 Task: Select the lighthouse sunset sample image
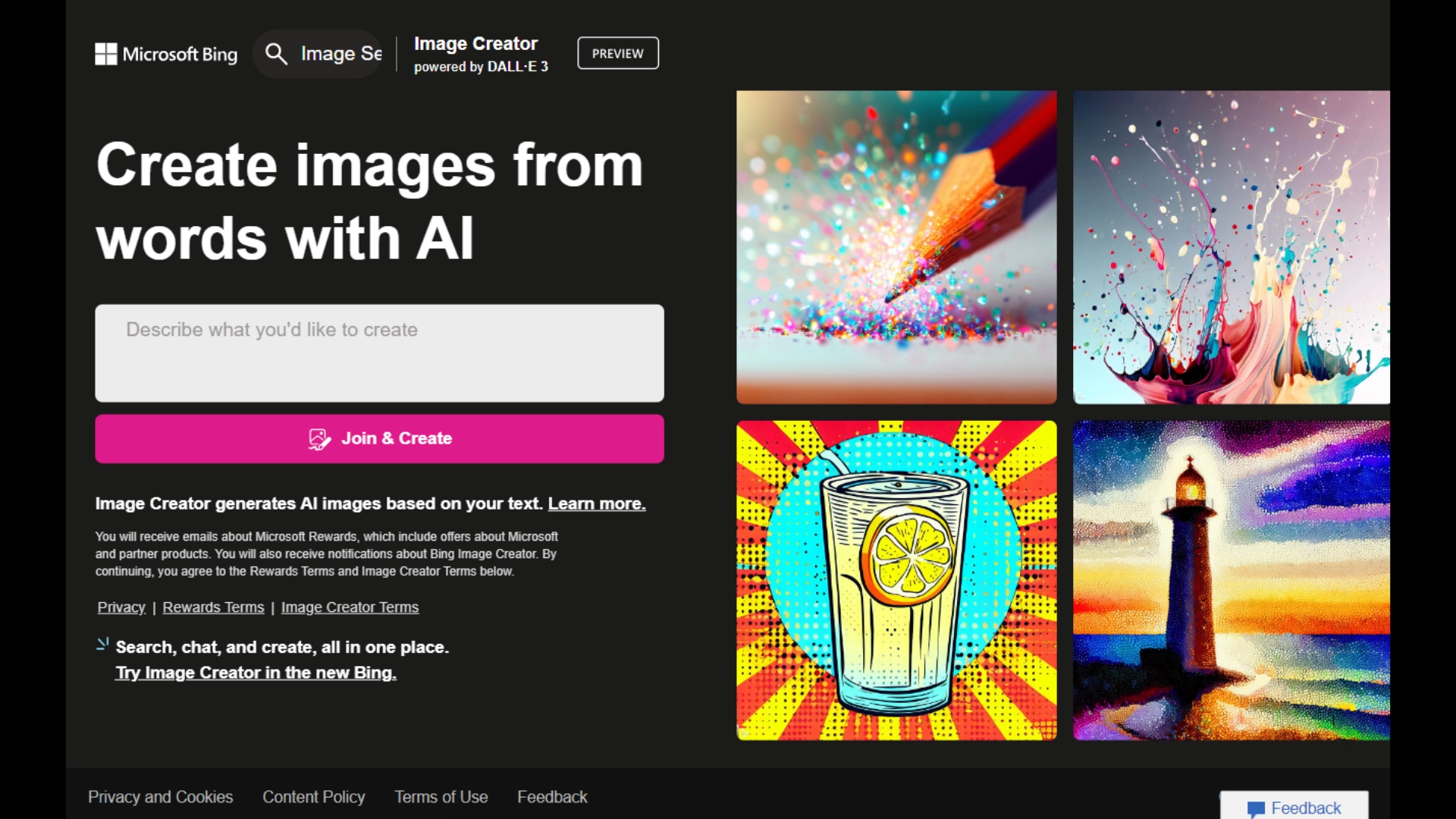(x=1231, y=580)
